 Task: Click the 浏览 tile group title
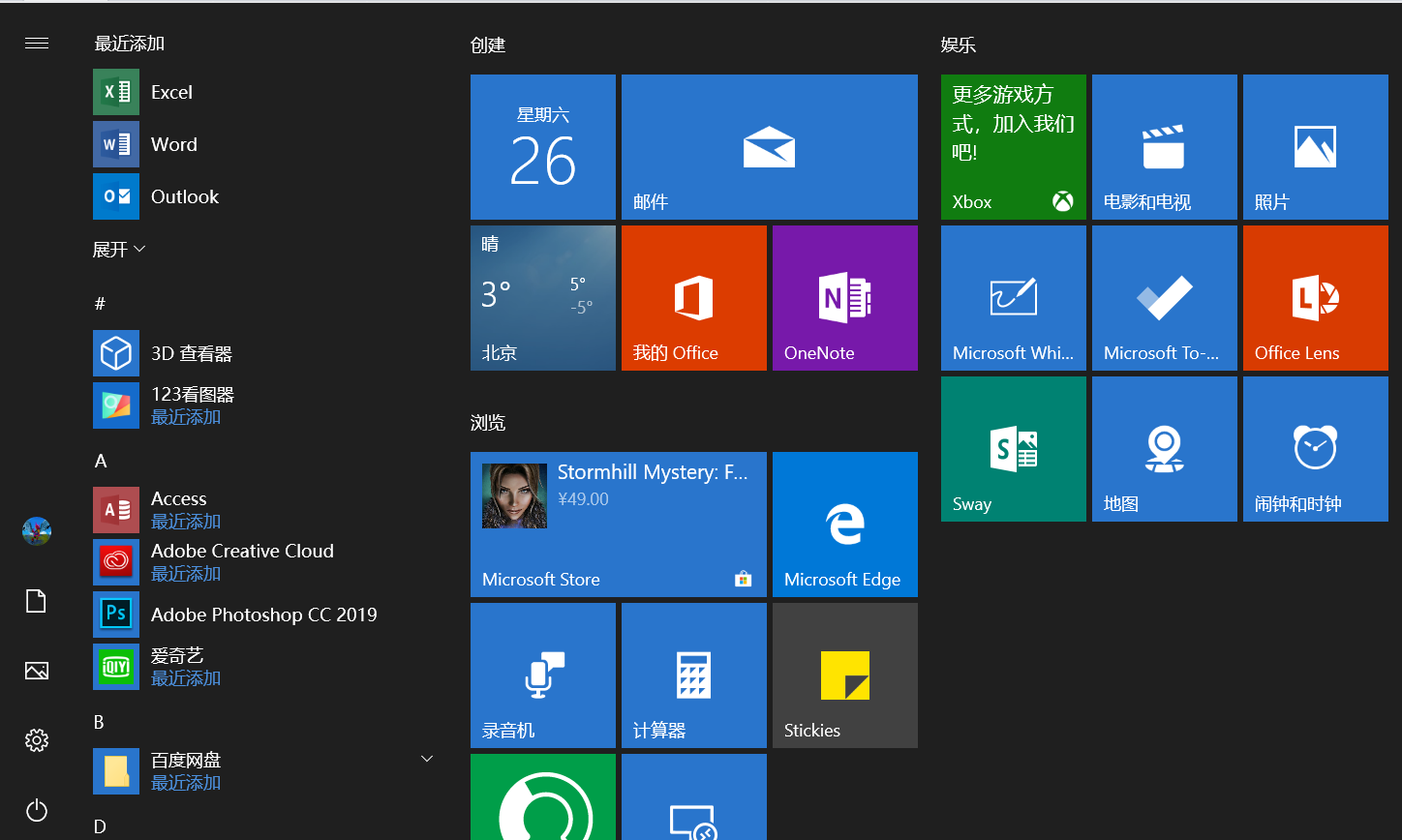coord(488,422)
